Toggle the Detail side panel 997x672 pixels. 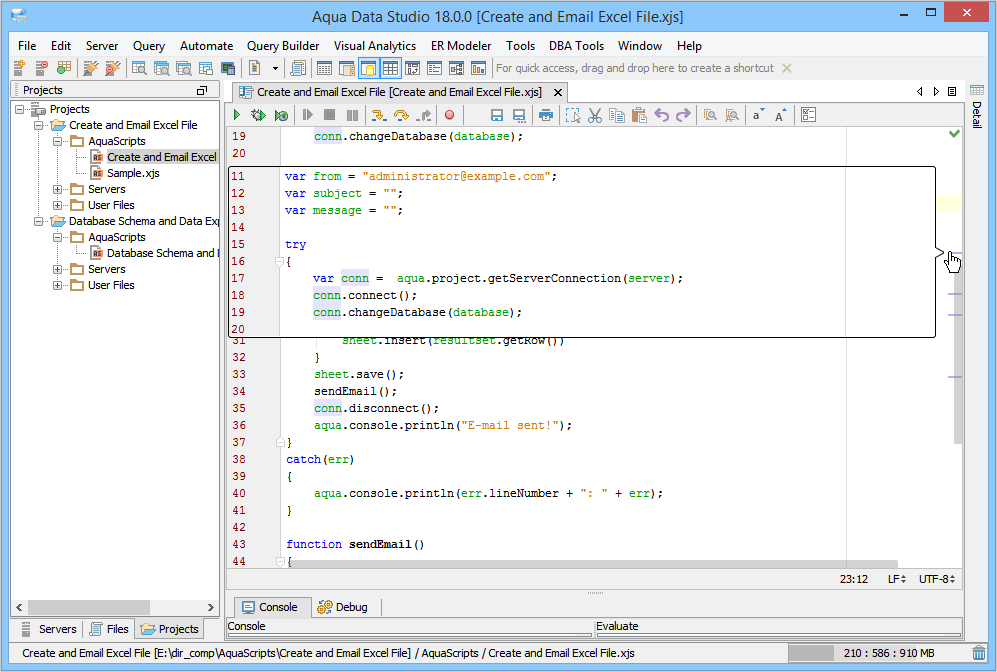[x=977, y=106]
